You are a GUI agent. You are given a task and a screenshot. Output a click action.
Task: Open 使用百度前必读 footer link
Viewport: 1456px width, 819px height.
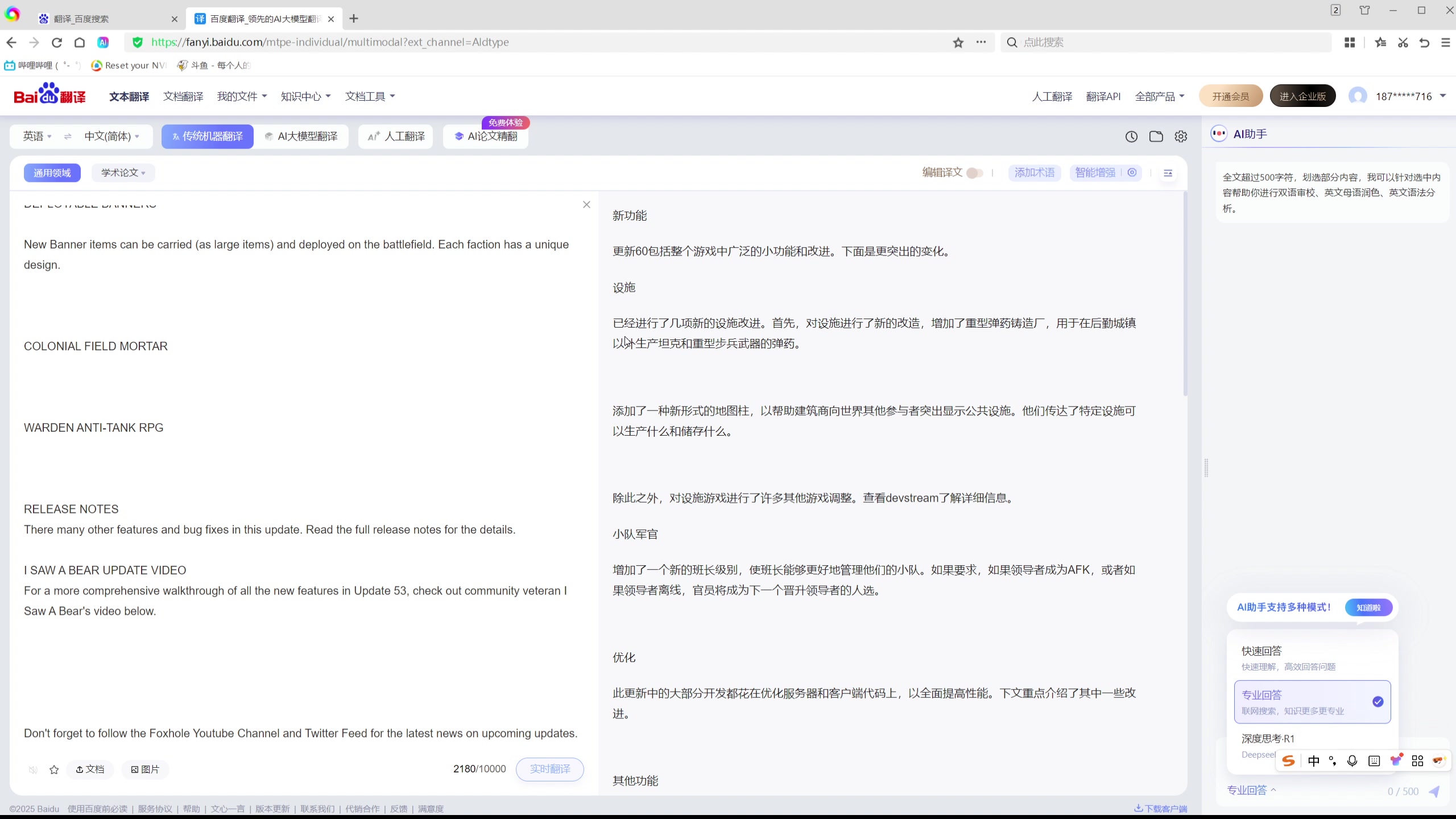97,809
